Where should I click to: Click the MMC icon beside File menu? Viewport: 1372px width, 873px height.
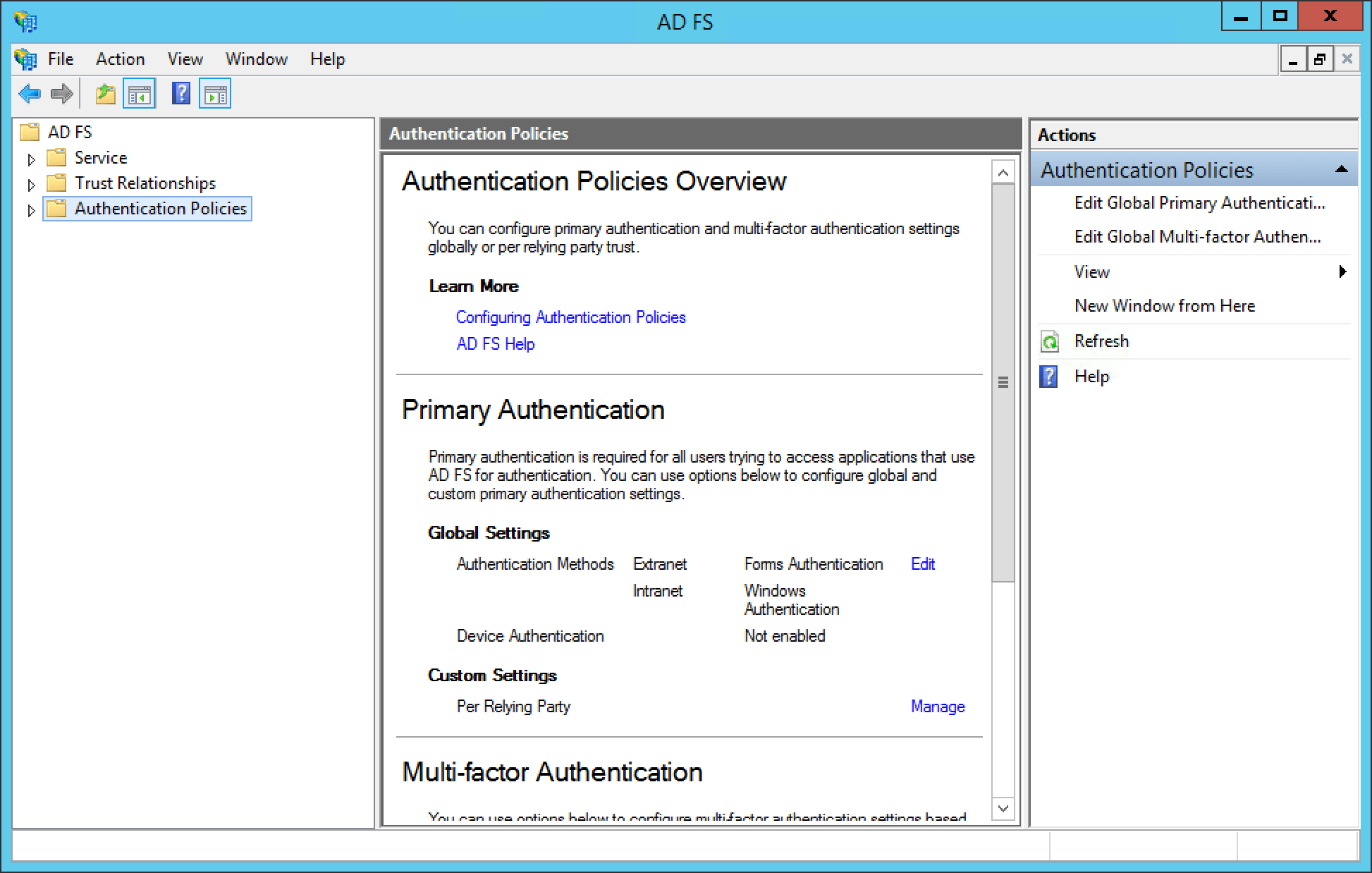[x=25, y=59]
